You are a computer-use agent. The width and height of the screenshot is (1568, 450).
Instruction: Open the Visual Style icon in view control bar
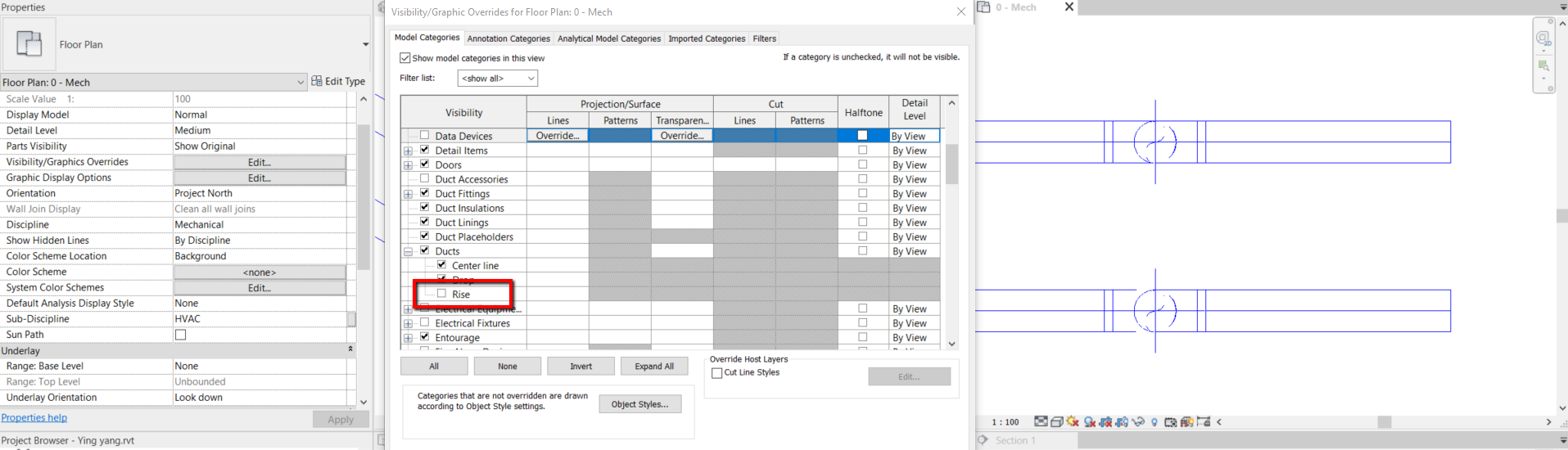tap(1056, 422)
